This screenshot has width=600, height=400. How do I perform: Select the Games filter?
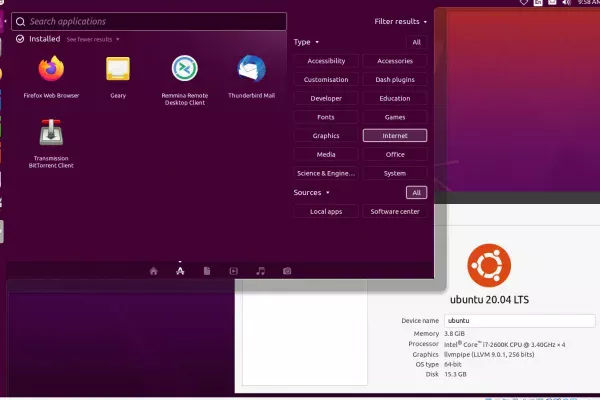[395, 117]
